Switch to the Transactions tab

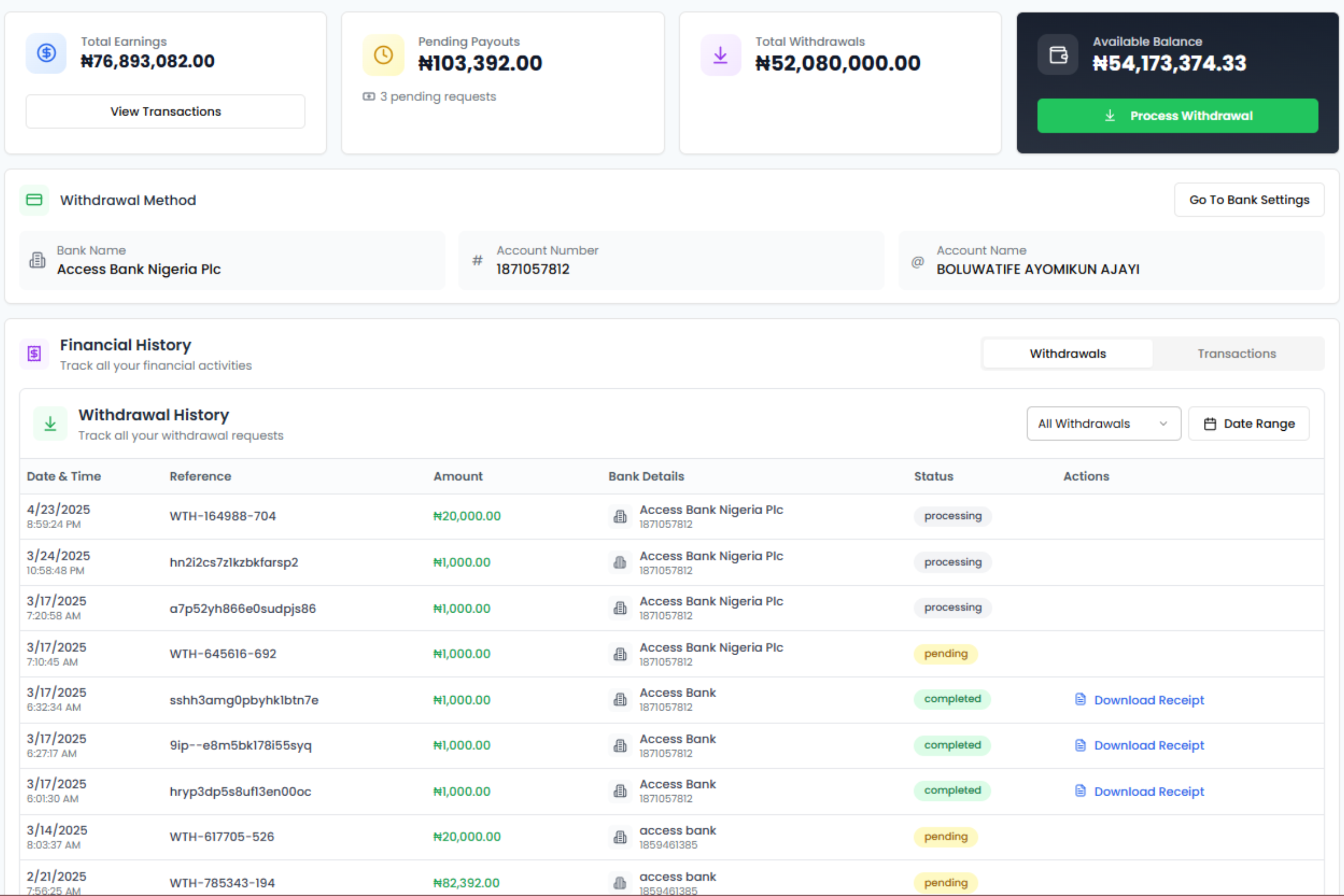(x=1237, y=354)
